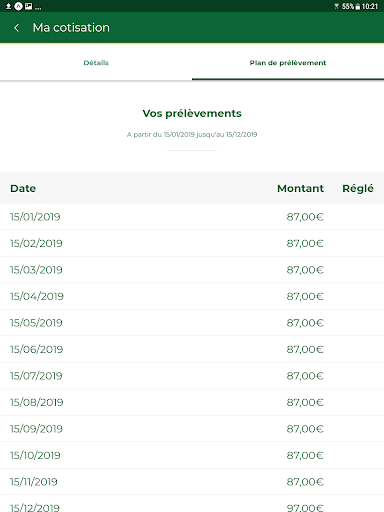Select the 15/04/2019 payment row
The image size is (384, 512).
coord(192,296)
